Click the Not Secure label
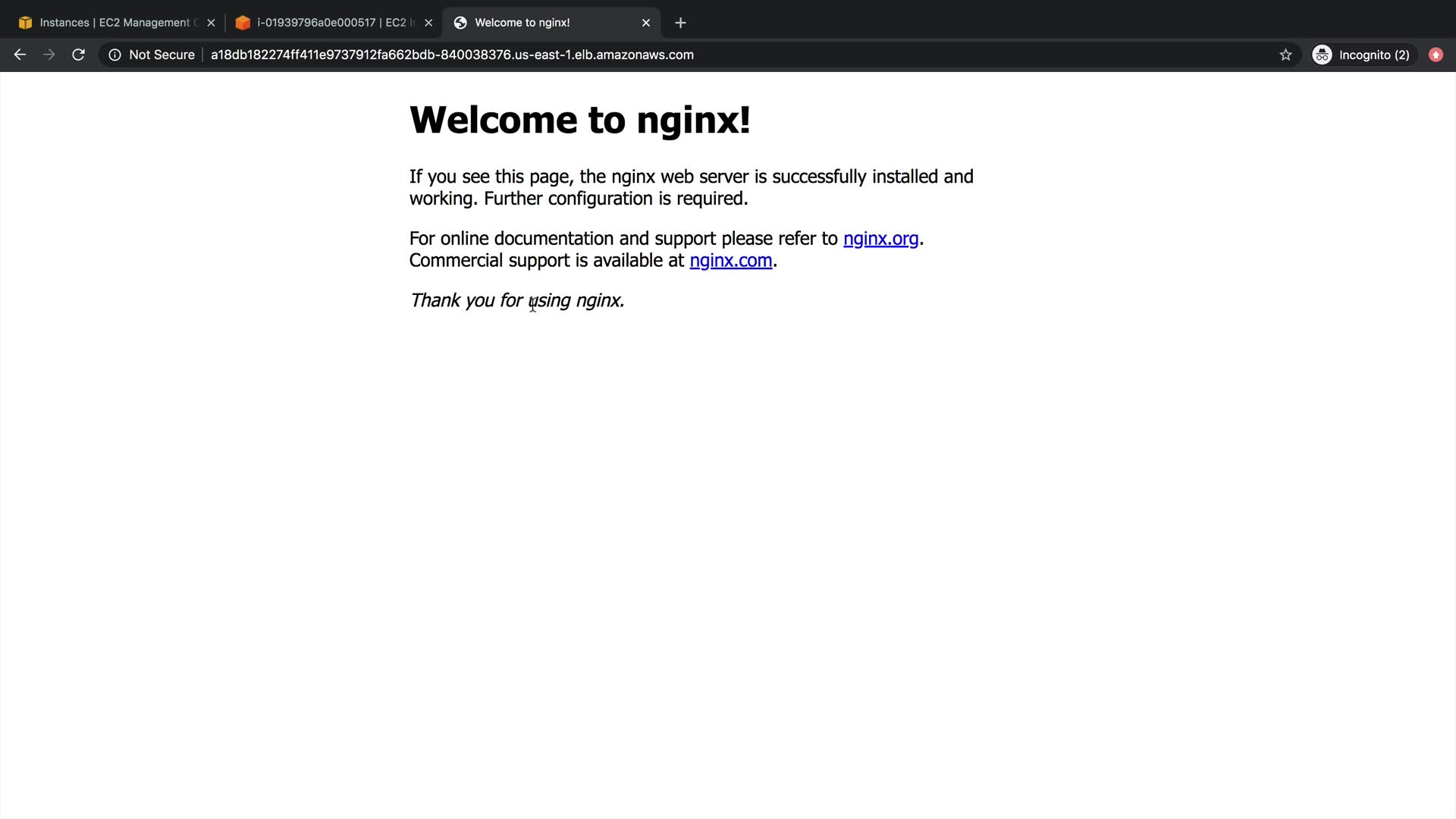Viewport: 1456px width, 819px height. tap(162, 55)
